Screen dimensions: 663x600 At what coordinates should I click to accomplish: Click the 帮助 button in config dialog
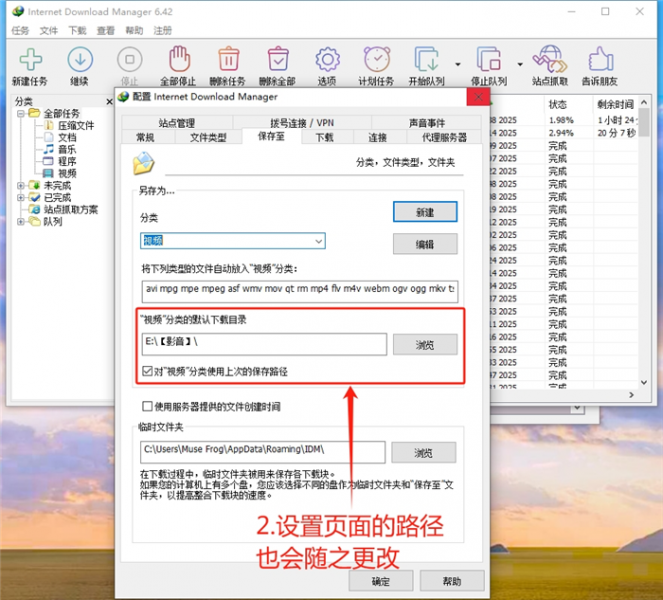point(452,581)
